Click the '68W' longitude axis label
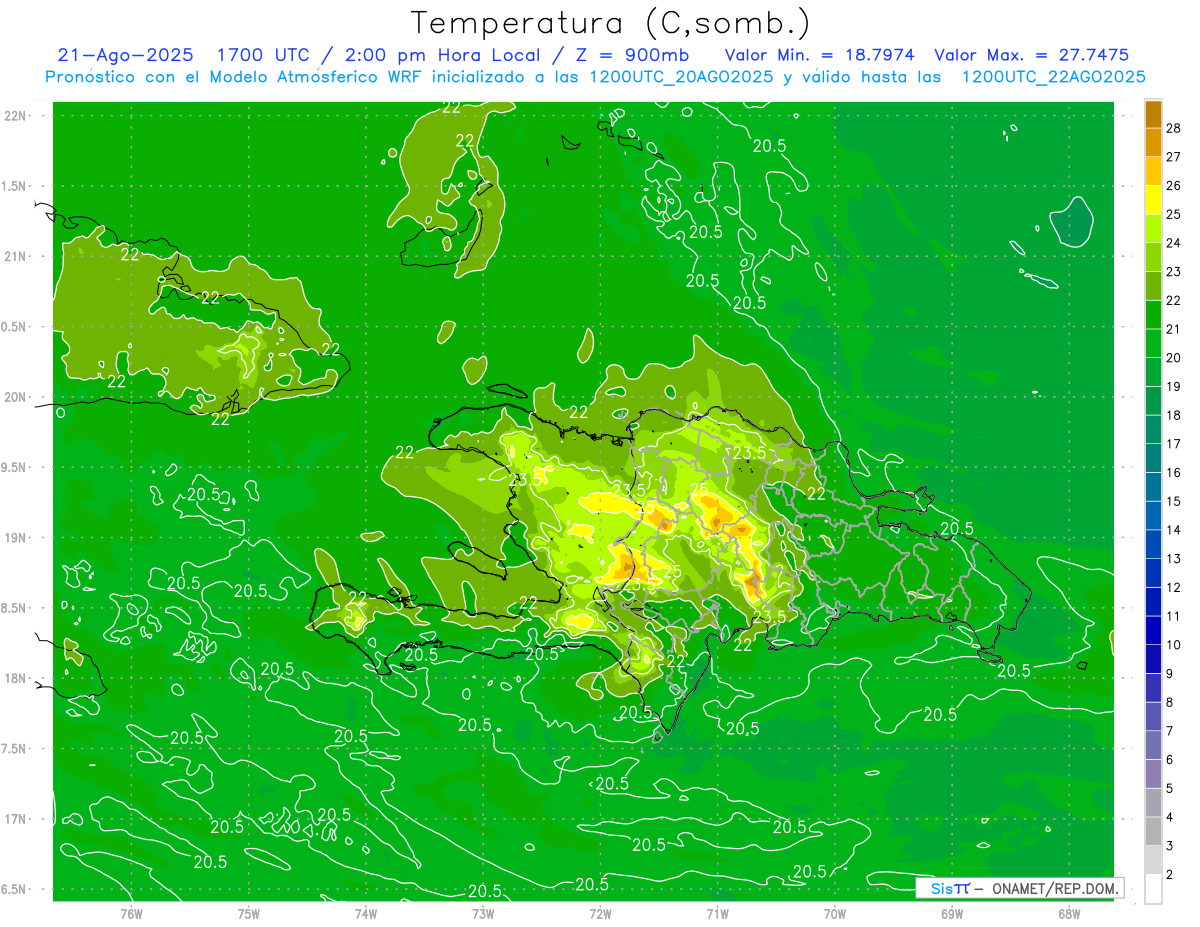Image resolution: width=1200 pixels, height=927 pixels. [1069, 913]
